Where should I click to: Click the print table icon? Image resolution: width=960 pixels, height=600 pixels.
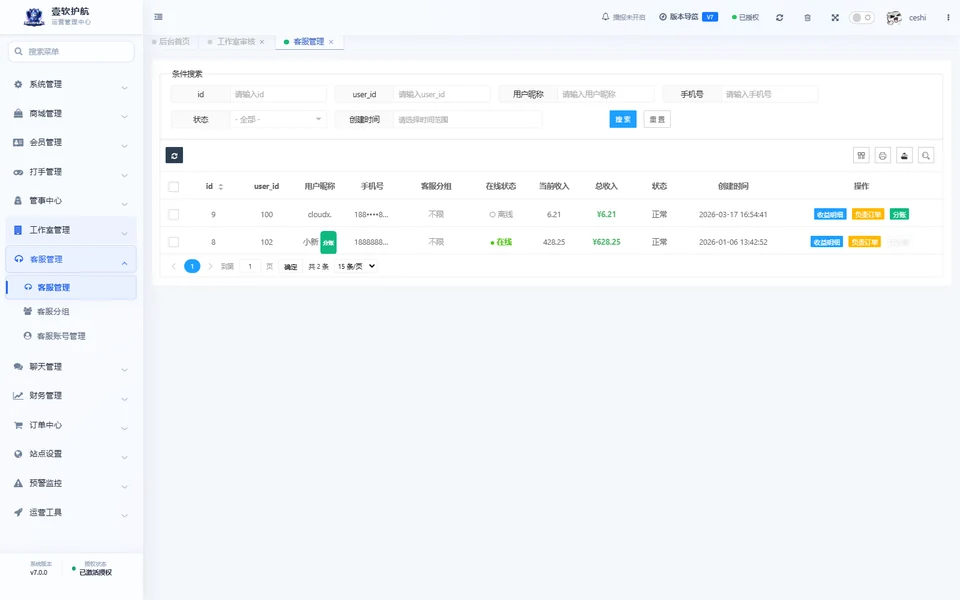(x=882, y=156)
